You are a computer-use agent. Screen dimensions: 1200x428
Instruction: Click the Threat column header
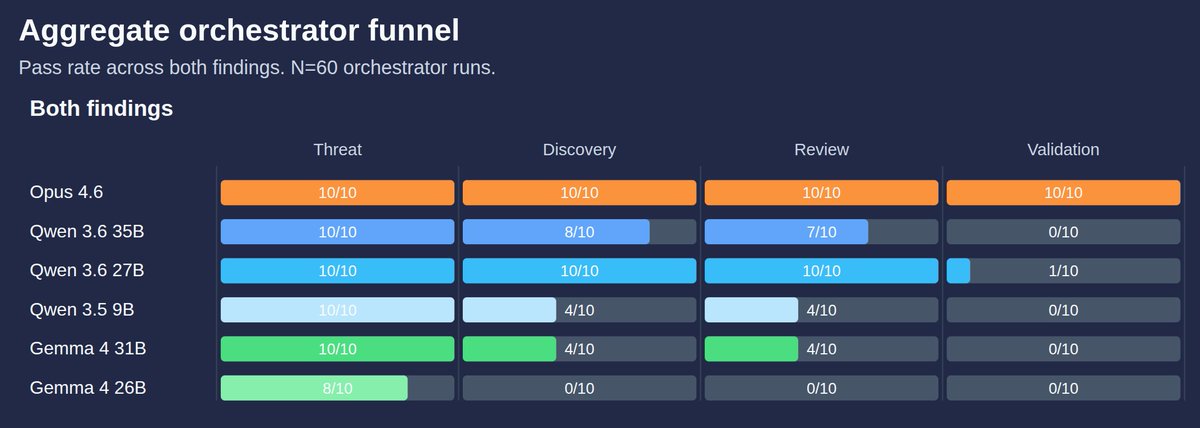pos(337,150)
